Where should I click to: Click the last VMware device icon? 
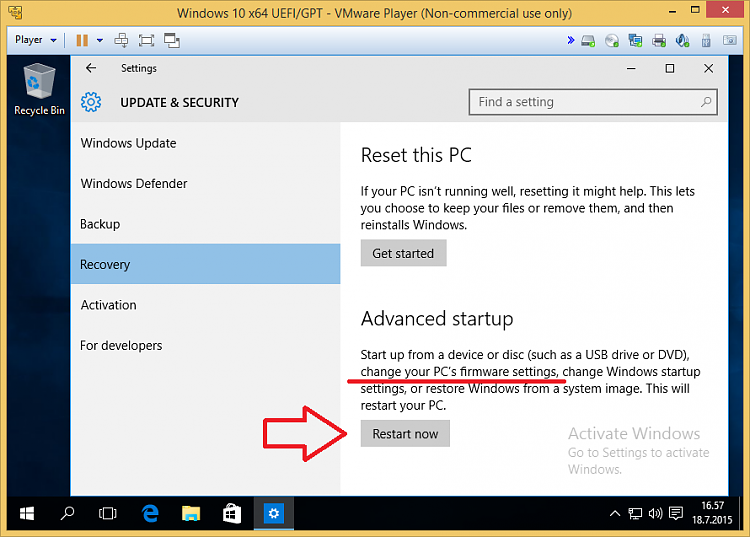point(729,40)
